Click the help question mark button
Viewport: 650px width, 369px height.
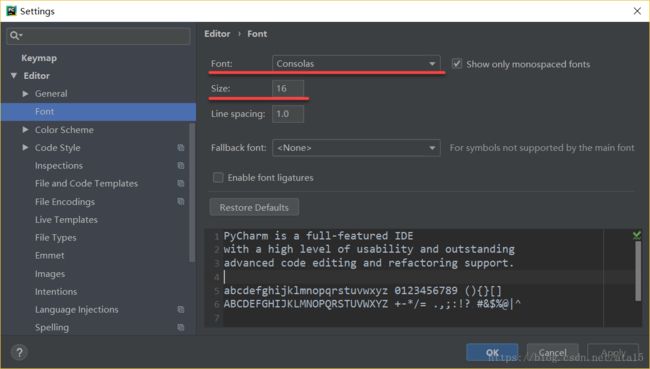tap(19, 352)
